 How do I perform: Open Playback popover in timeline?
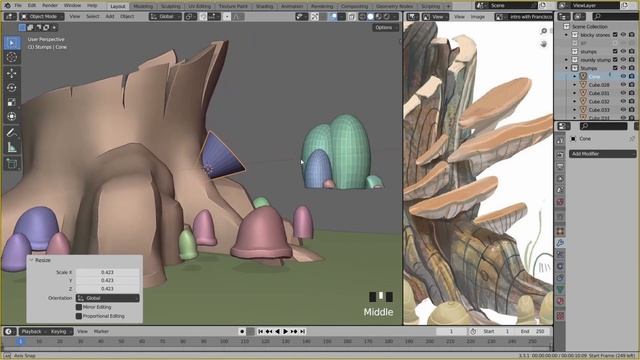(x=32, y=331)
